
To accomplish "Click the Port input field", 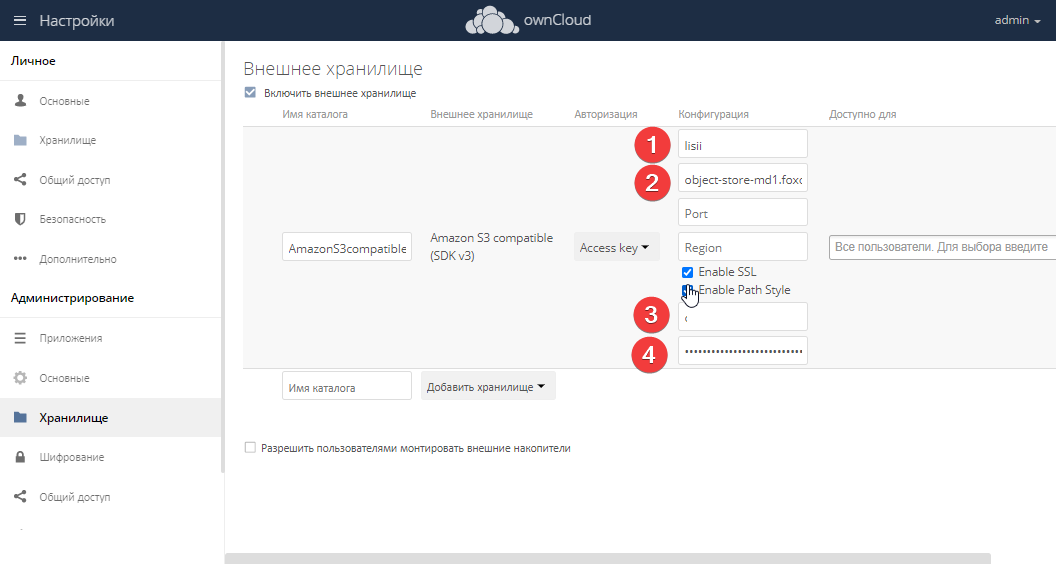I will 743,213.
